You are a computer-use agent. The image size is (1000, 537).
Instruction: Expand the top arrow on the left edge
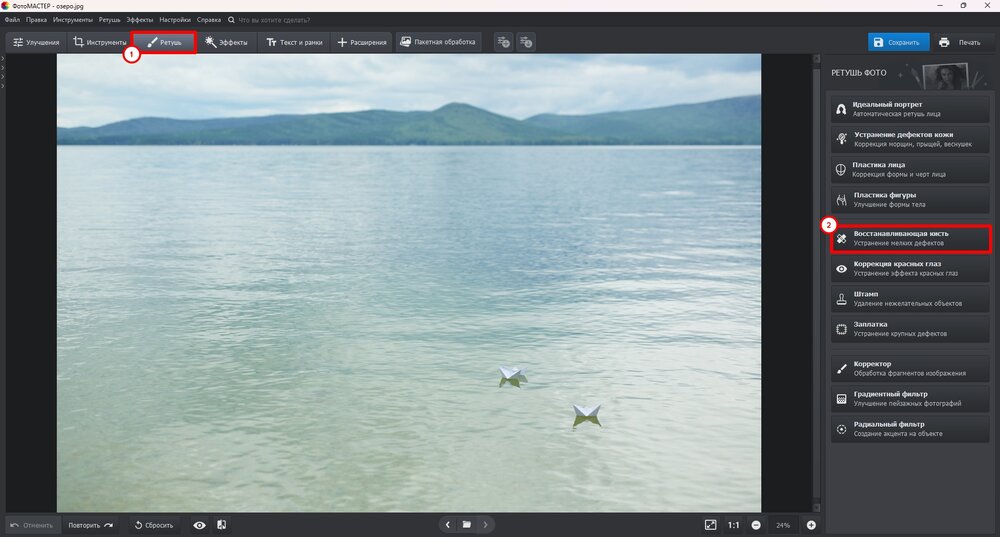point(3,59)
